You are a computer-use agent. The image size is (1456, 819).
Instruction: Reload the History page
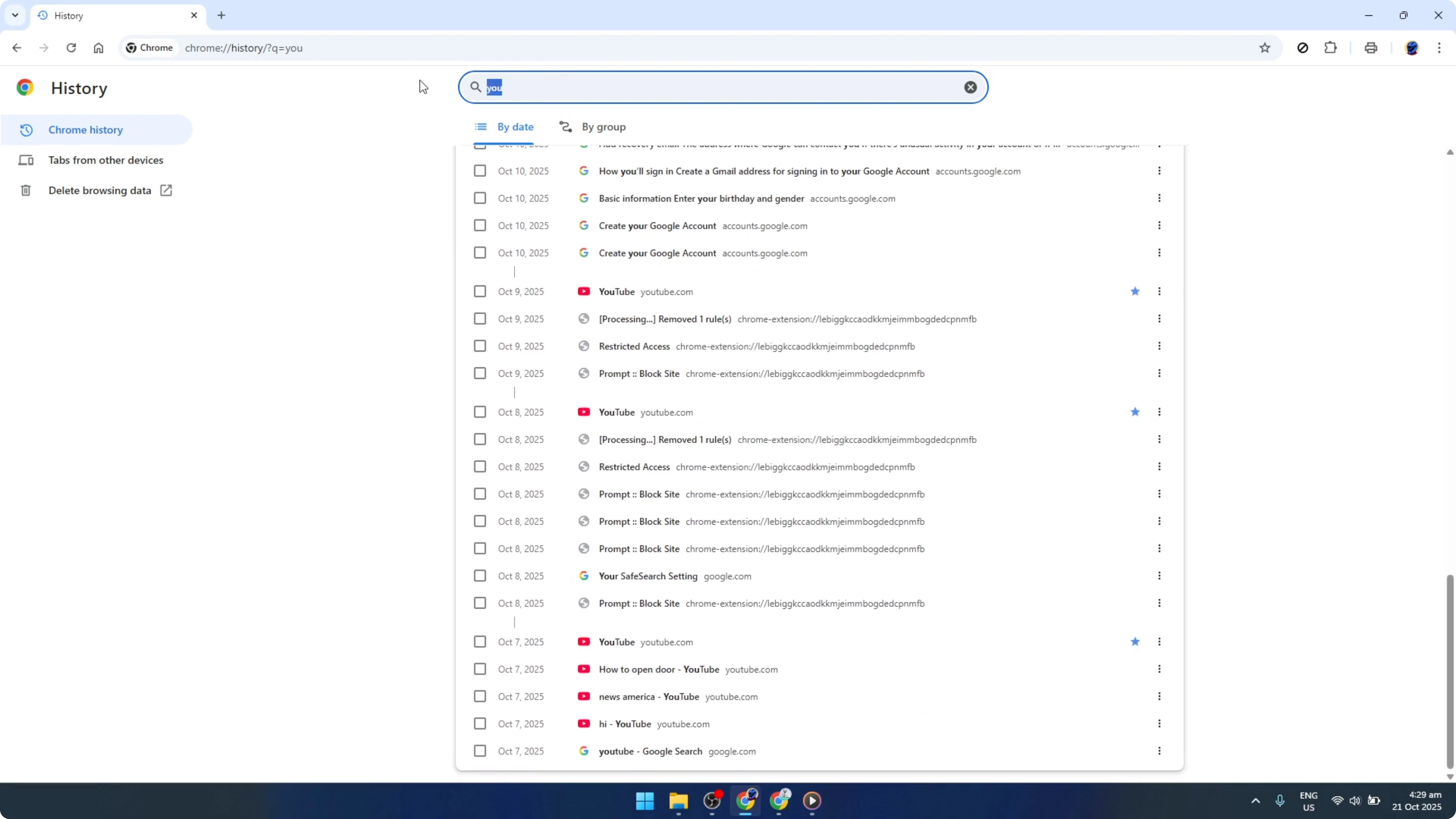pos(71,48)
